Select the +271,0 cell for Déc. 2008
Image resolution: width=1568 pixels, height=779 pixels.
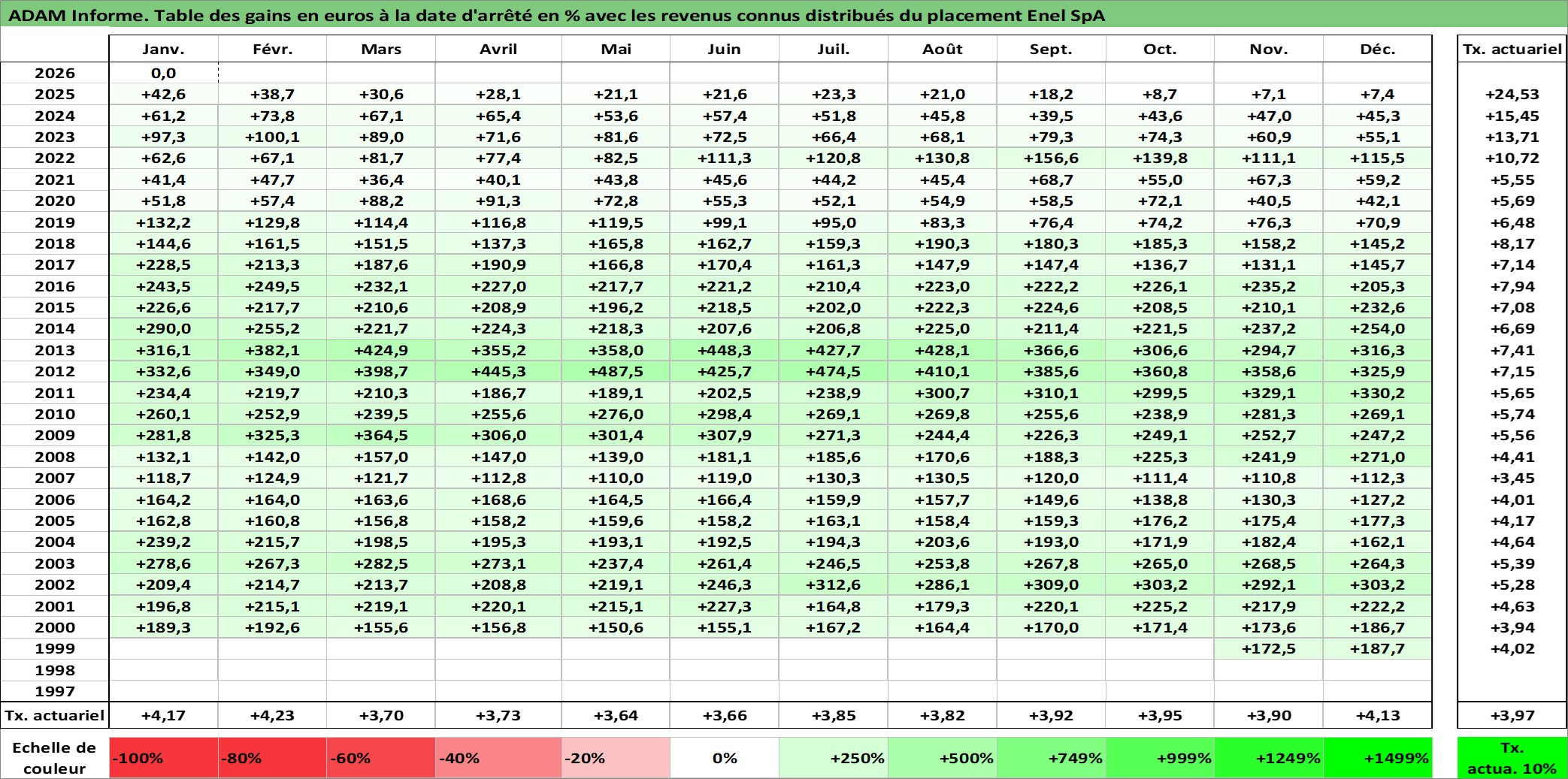1378,457
